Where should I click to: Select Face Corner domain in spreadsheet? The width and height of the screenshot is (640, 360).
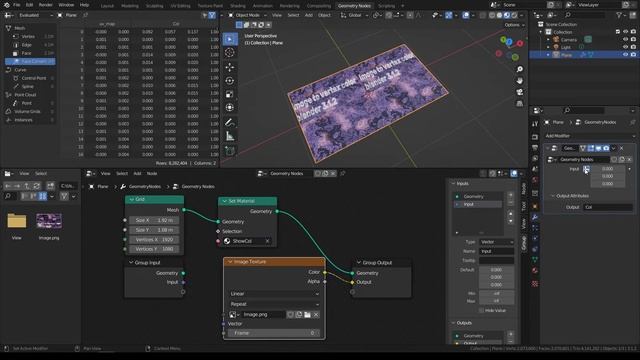30,61
